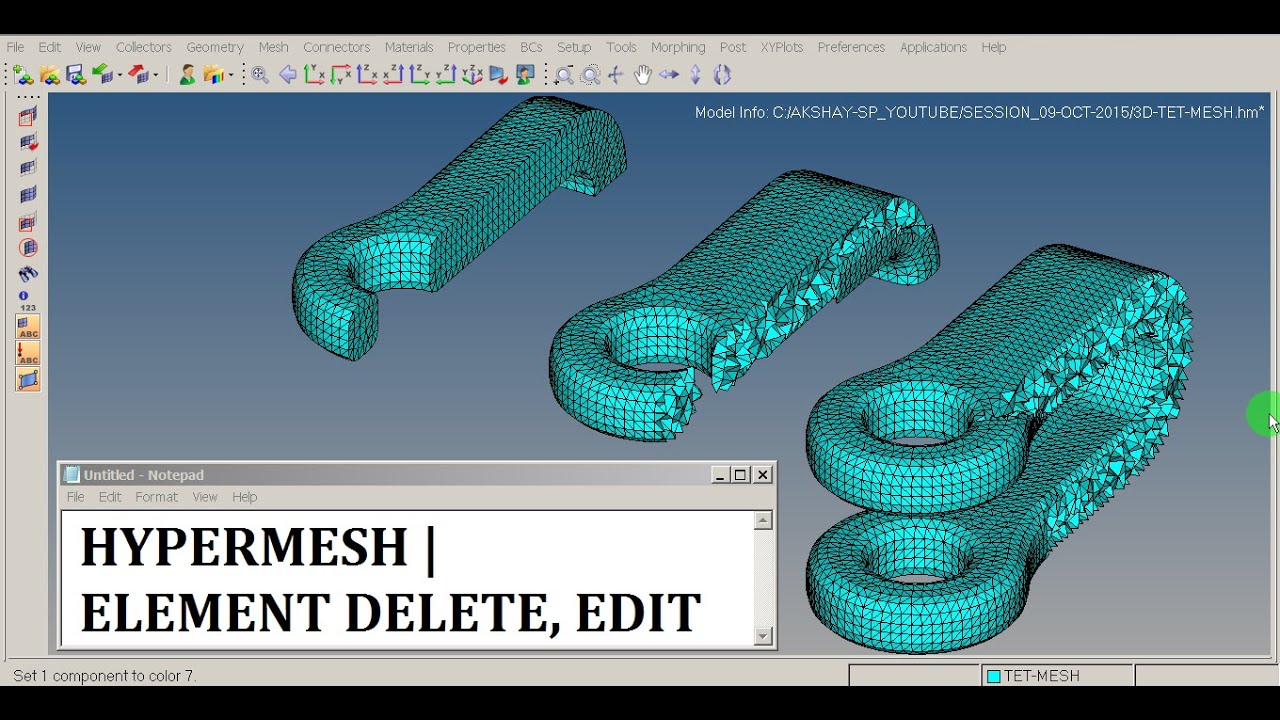Click the blue surface handles icon

coord(28,379)
